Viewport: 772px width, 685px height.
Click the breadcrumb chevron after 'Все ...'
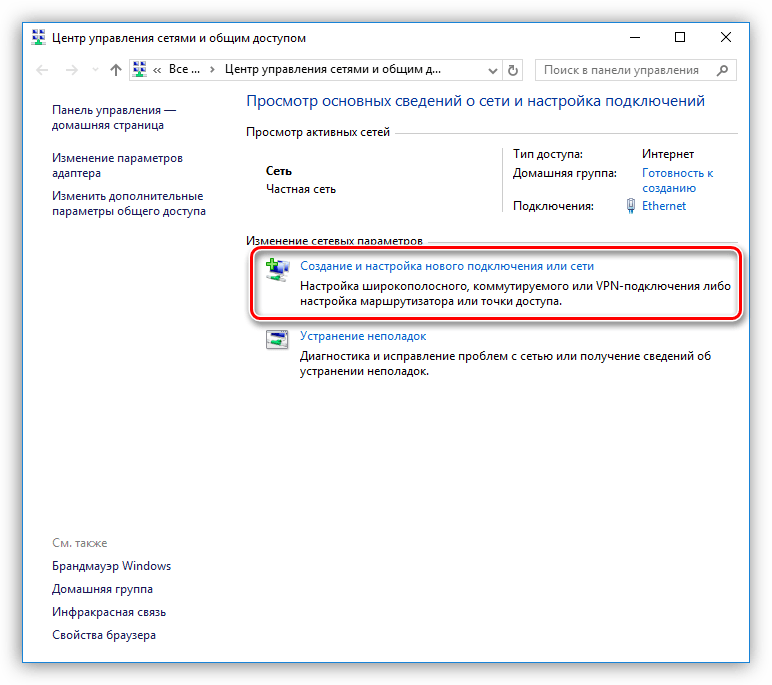(x=212, y=70)
